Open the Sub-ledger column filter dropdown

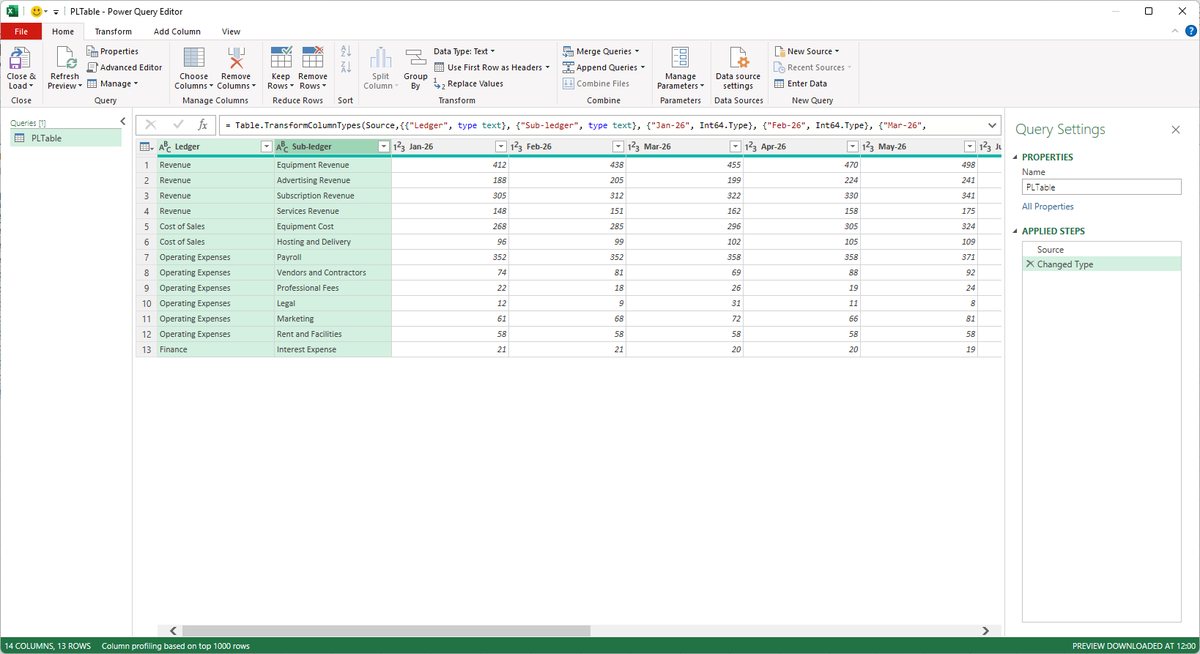coord(383,147)
